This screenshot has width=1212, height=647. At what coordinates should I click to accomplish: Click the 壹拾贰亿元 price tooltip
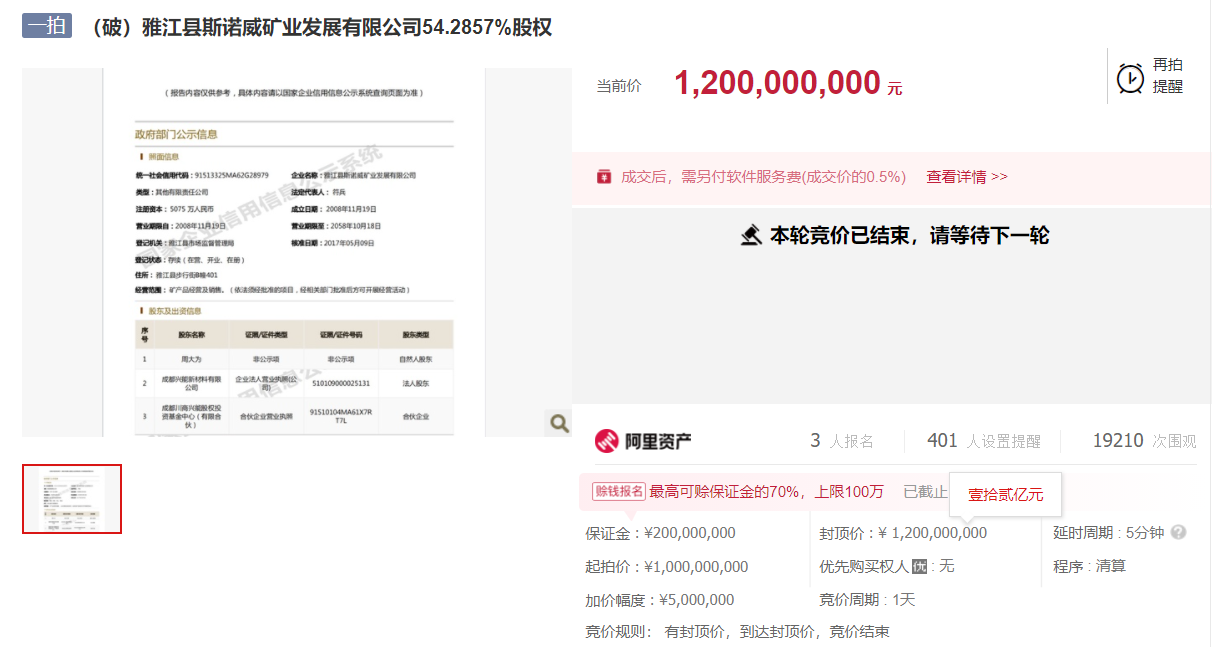(x=1005, y=494)
